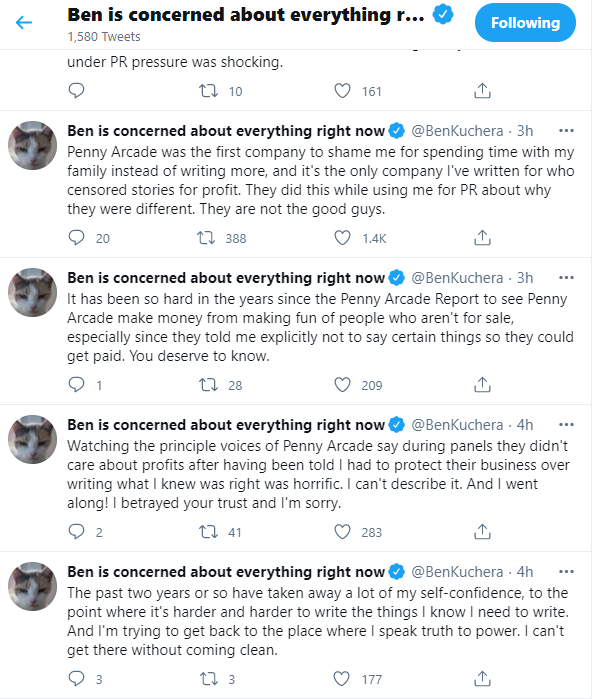
Task: Retweet the tweet showing 28 retweets
Action: coord(208,385)
